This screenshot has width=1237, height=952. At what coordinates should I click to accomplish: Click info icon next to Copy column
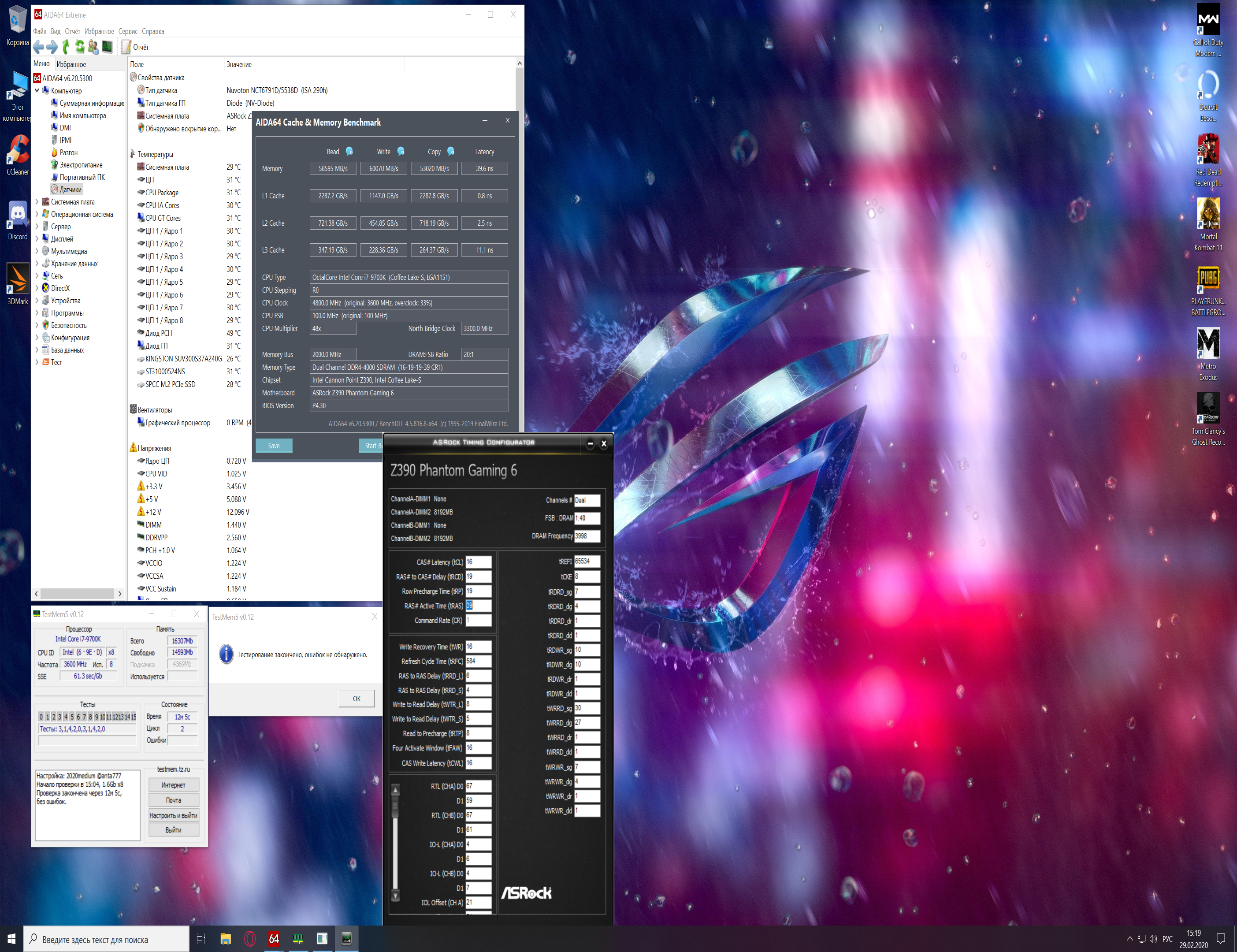[451, 151]
